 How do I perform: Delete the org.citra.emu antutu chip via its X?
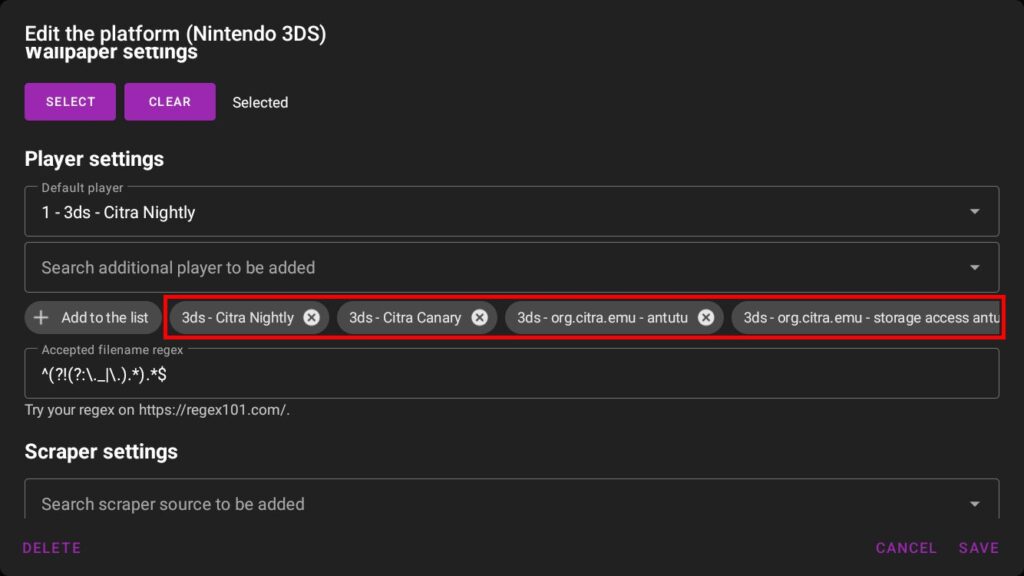pos(706,318)
